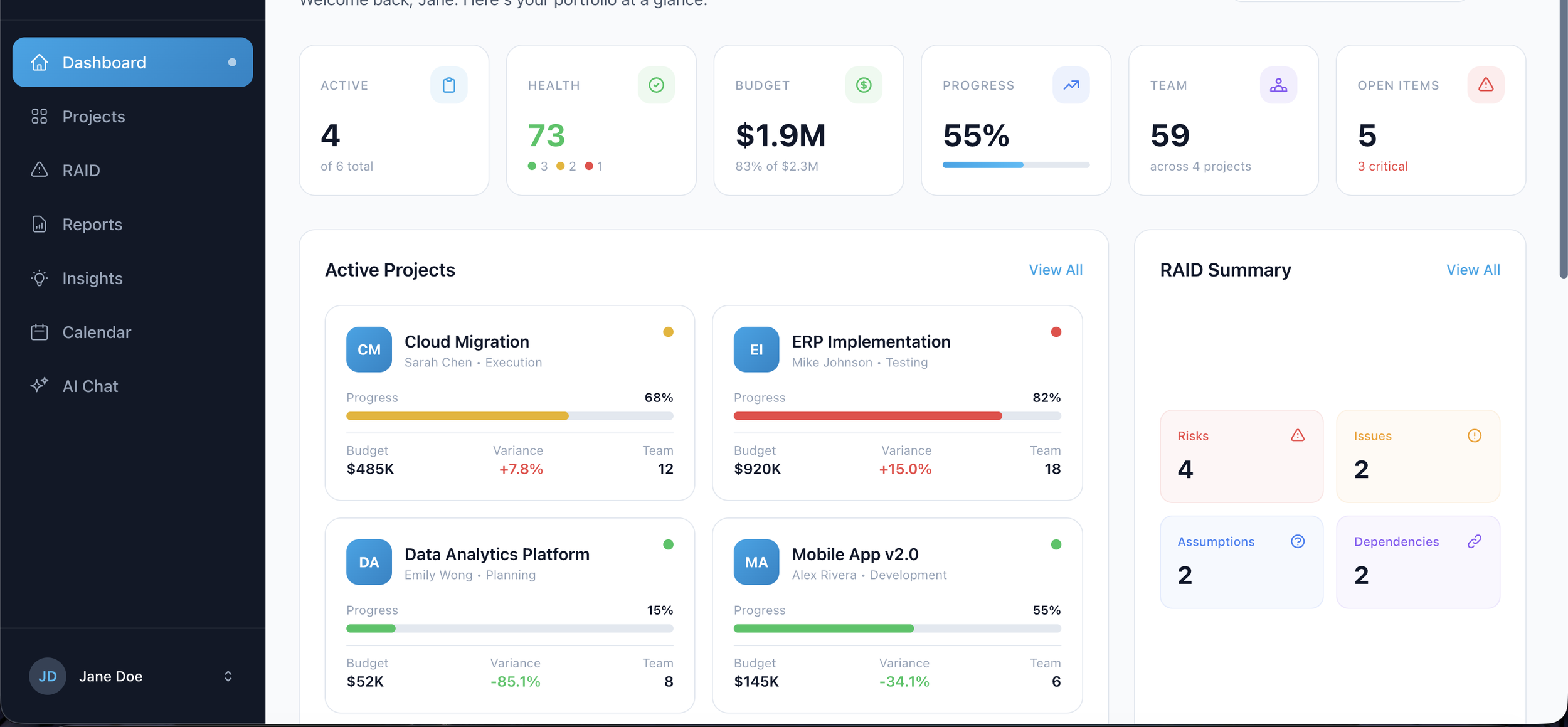
Task: Click the Open Items warning icon
Action: [x=1485, y=85]
